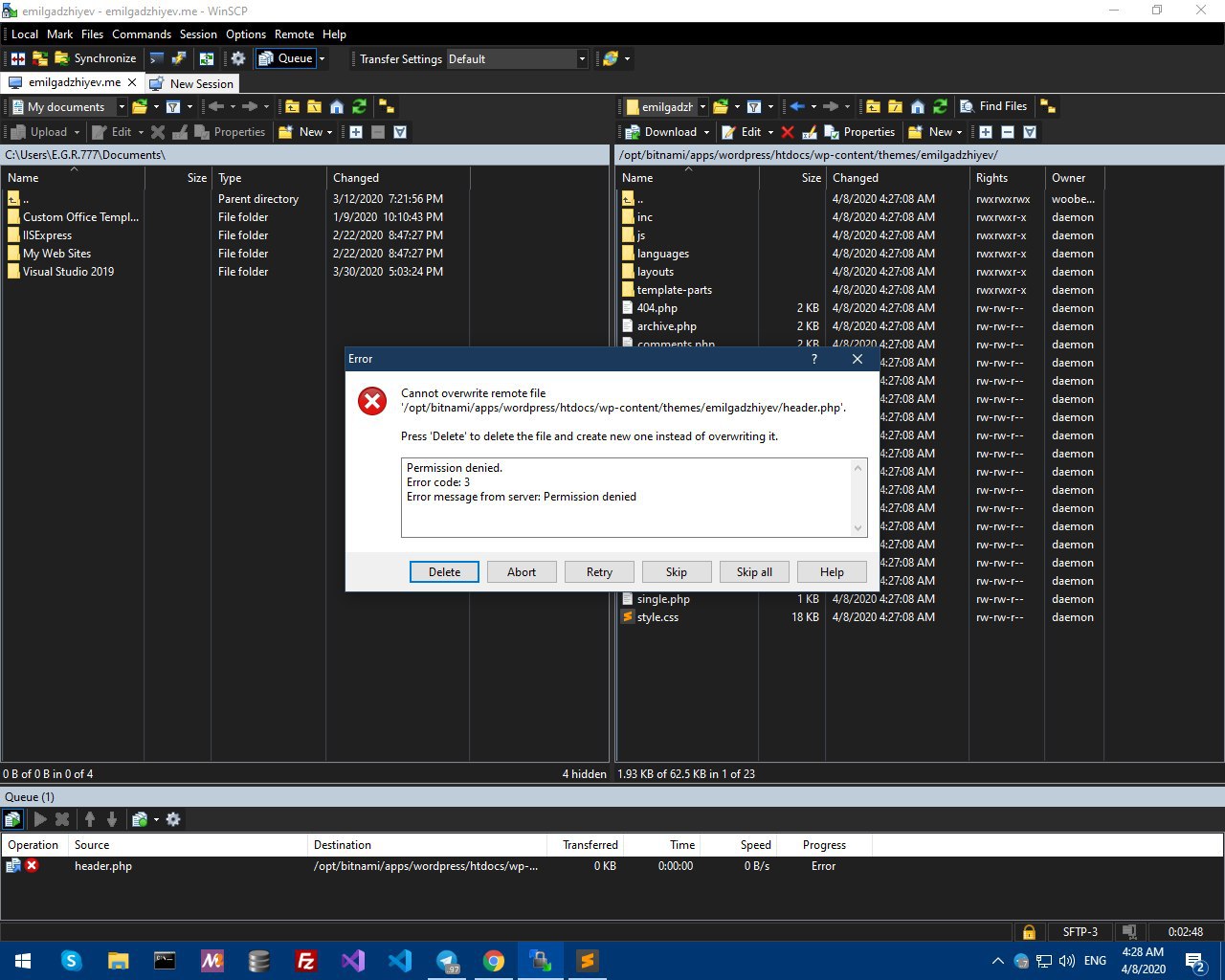Click the error dialog question mark
Viewport: 1225px width, 980px height.
click(x=814, y=359)
